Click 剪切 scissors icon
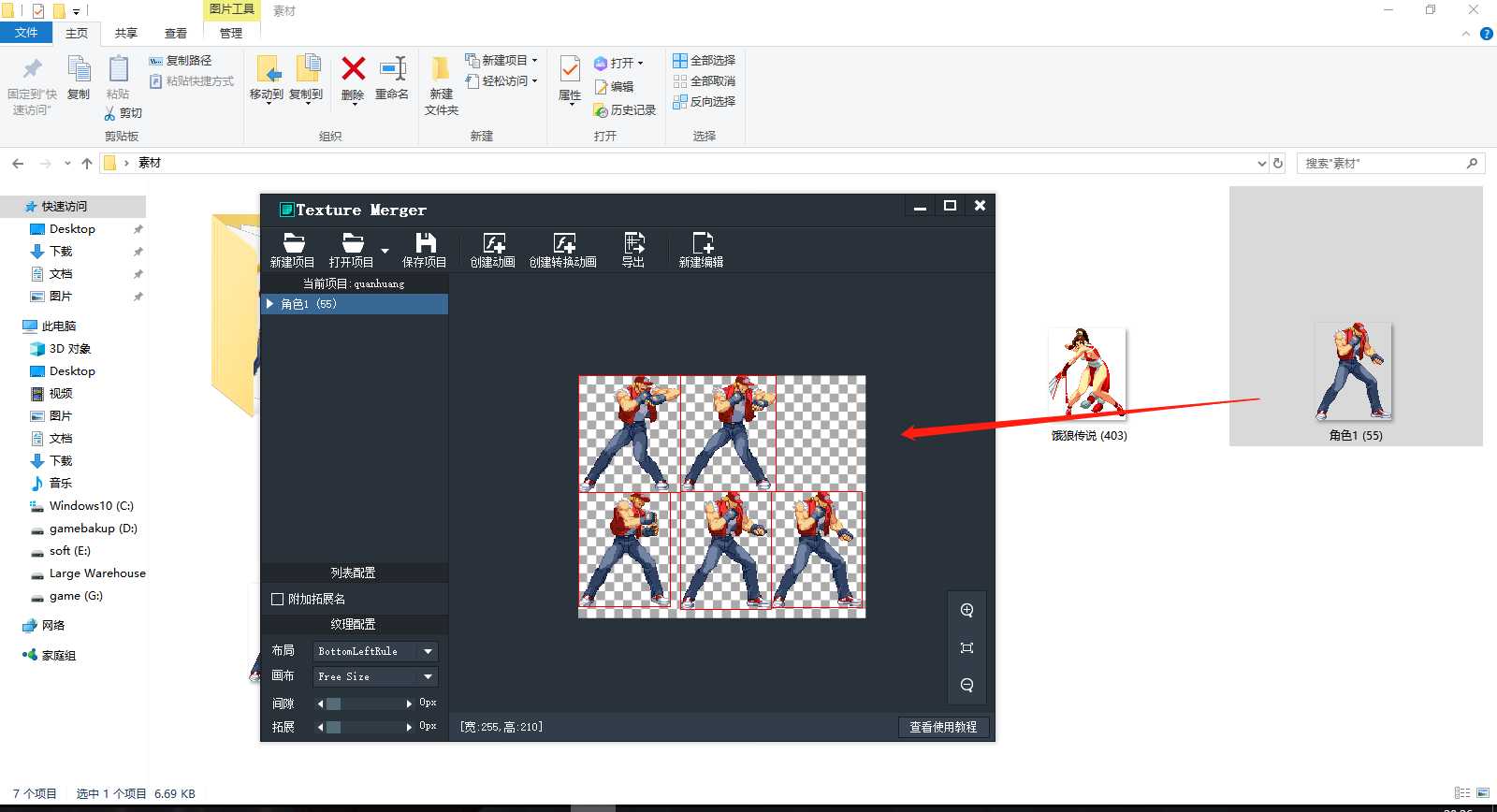This screenshot has height=812, width=1497. [x=109, y=113]
